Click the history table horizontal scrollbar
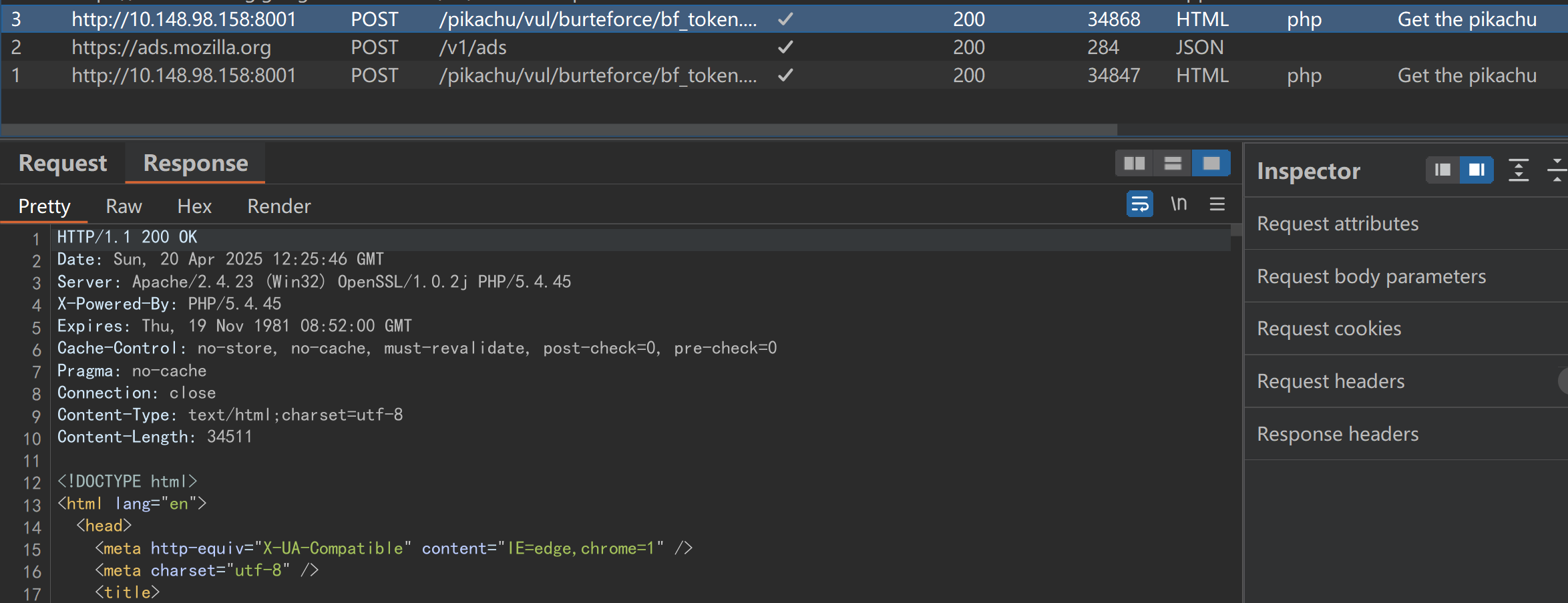The height and width of the screenshot is (603, 1568). pos(558,129)
